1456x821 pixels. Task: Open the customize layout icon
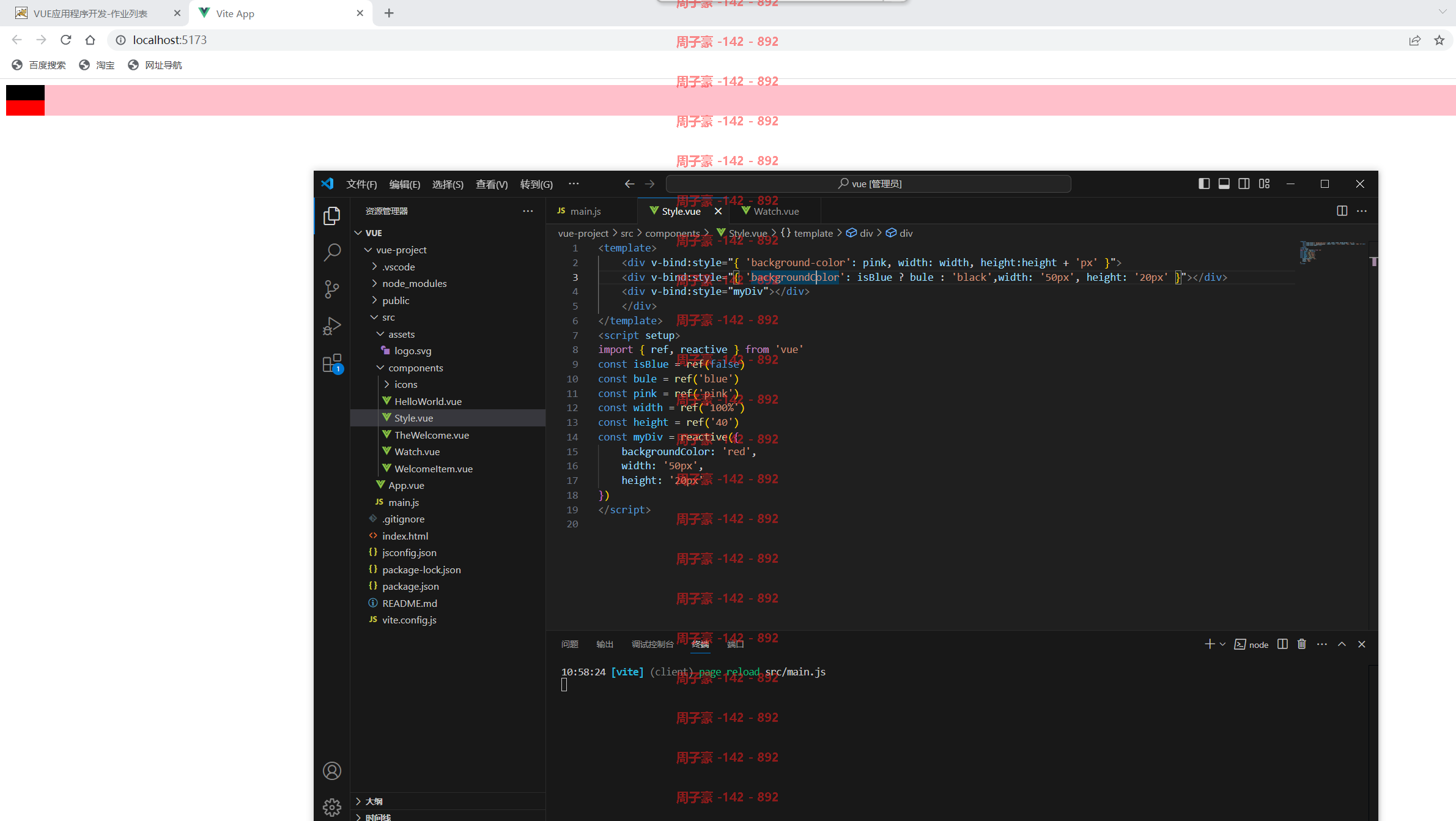point(1265,184)
